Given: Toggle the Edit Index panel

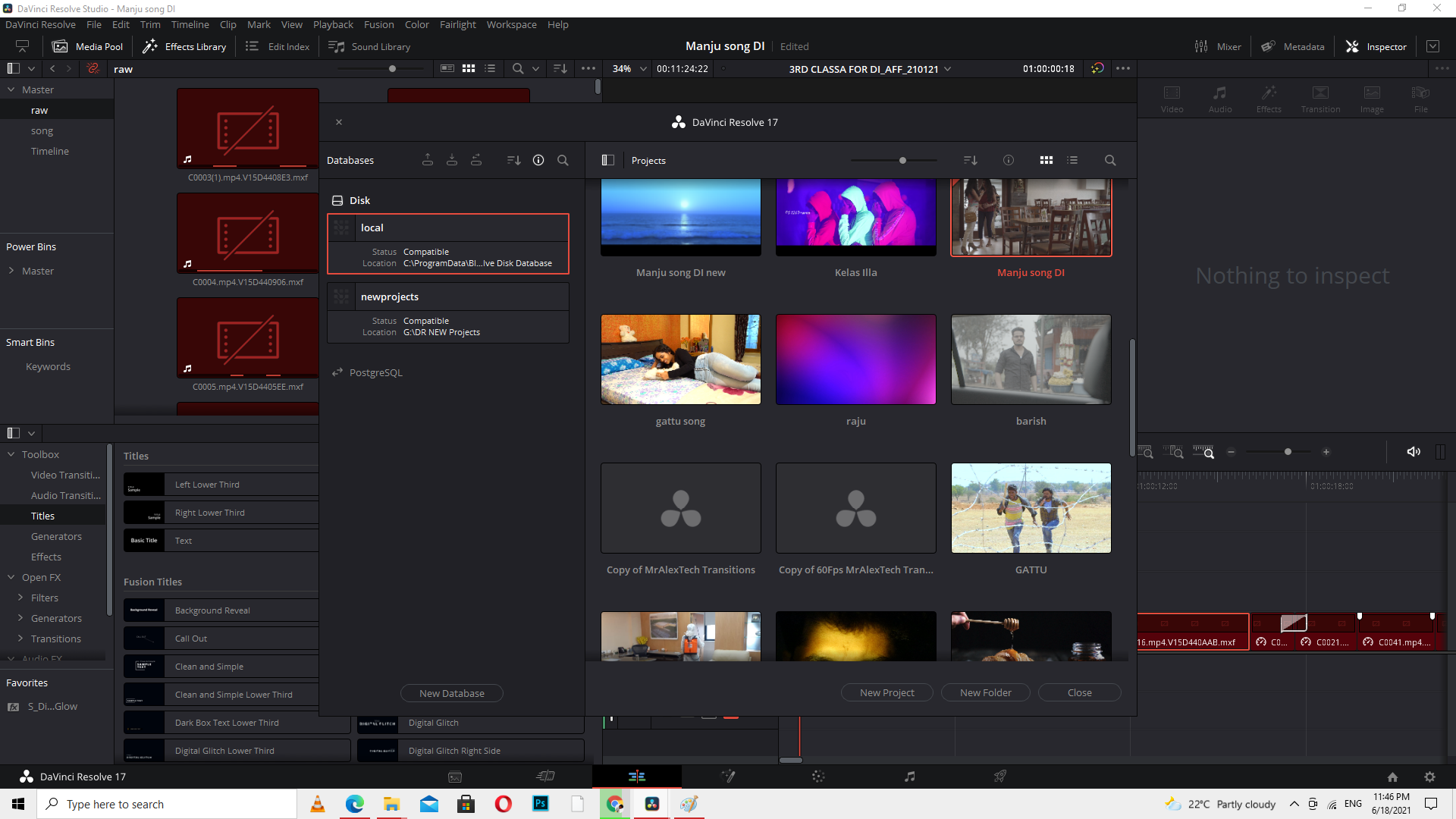Looking at the screenshot, I should 277,46.
